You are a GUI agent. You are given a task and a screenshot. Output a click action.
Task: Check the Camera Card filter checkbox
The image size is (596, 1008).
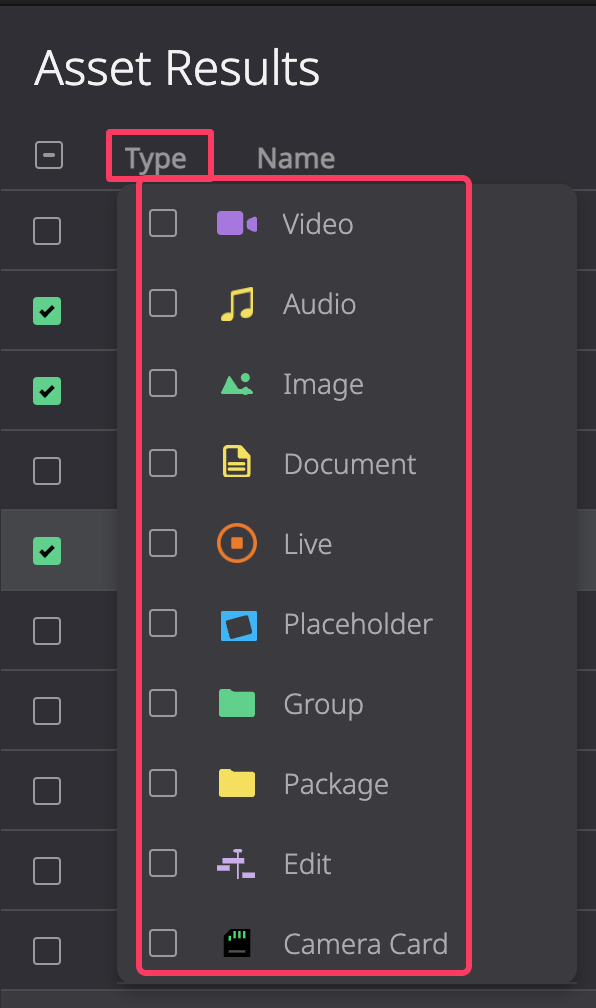(x=163, y=943)
